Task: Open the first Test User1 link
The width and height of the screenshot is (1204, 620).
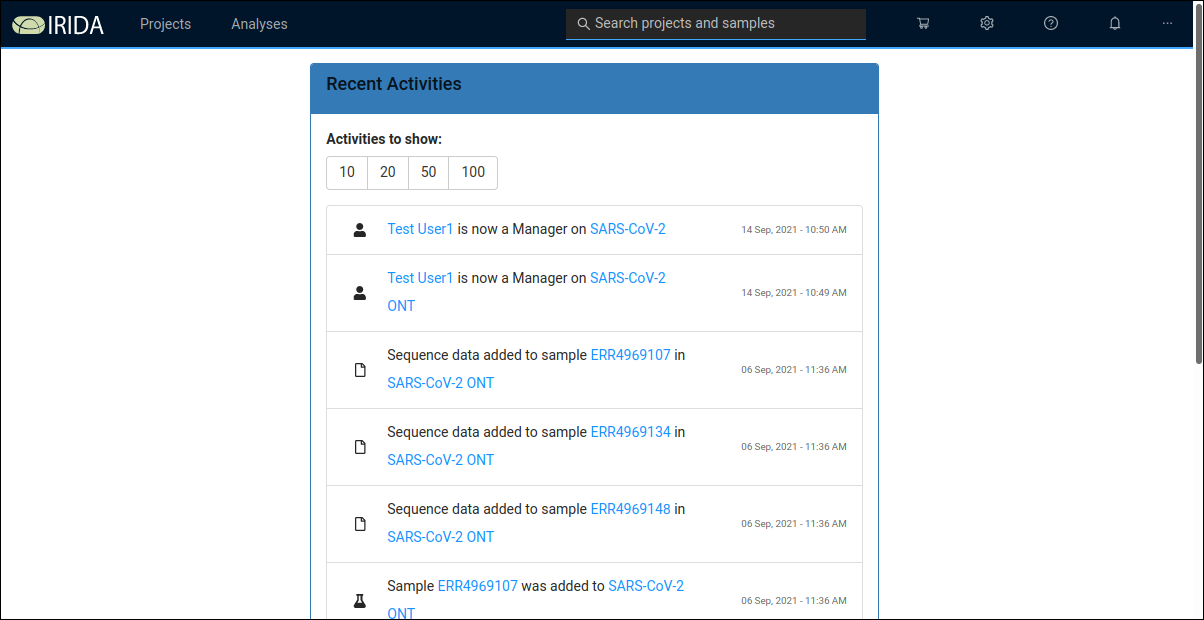Action: tap(421, 229)
